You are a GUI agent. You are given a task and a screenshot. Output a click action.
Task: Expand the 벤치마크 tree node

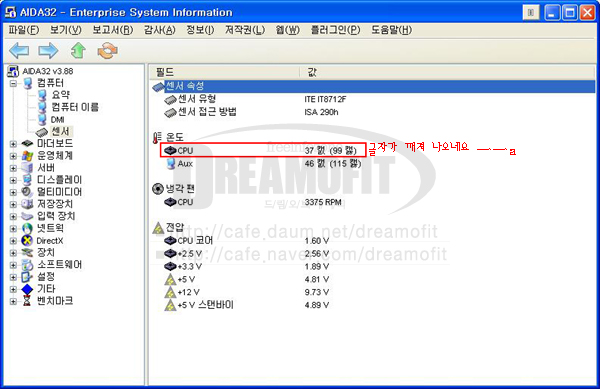pos(13,301)
